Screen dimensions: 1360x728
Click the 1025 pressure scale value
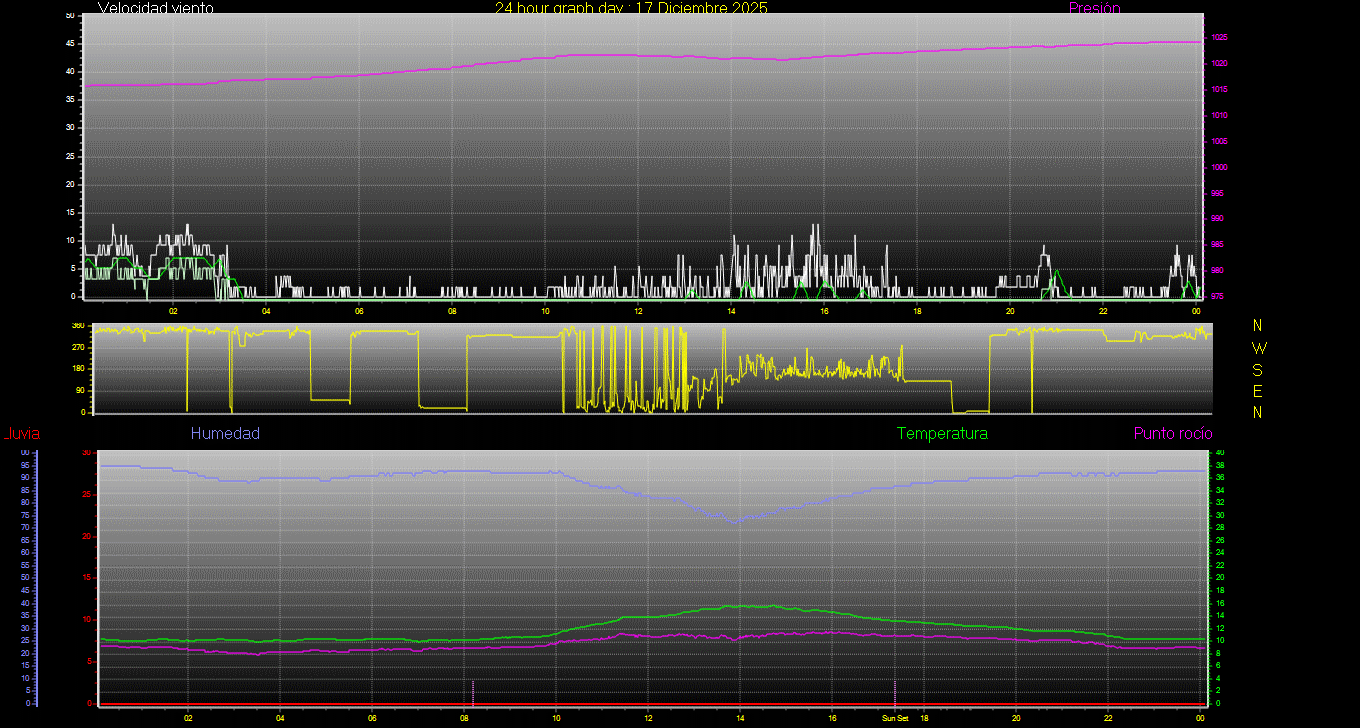[x=1219, y=38]
